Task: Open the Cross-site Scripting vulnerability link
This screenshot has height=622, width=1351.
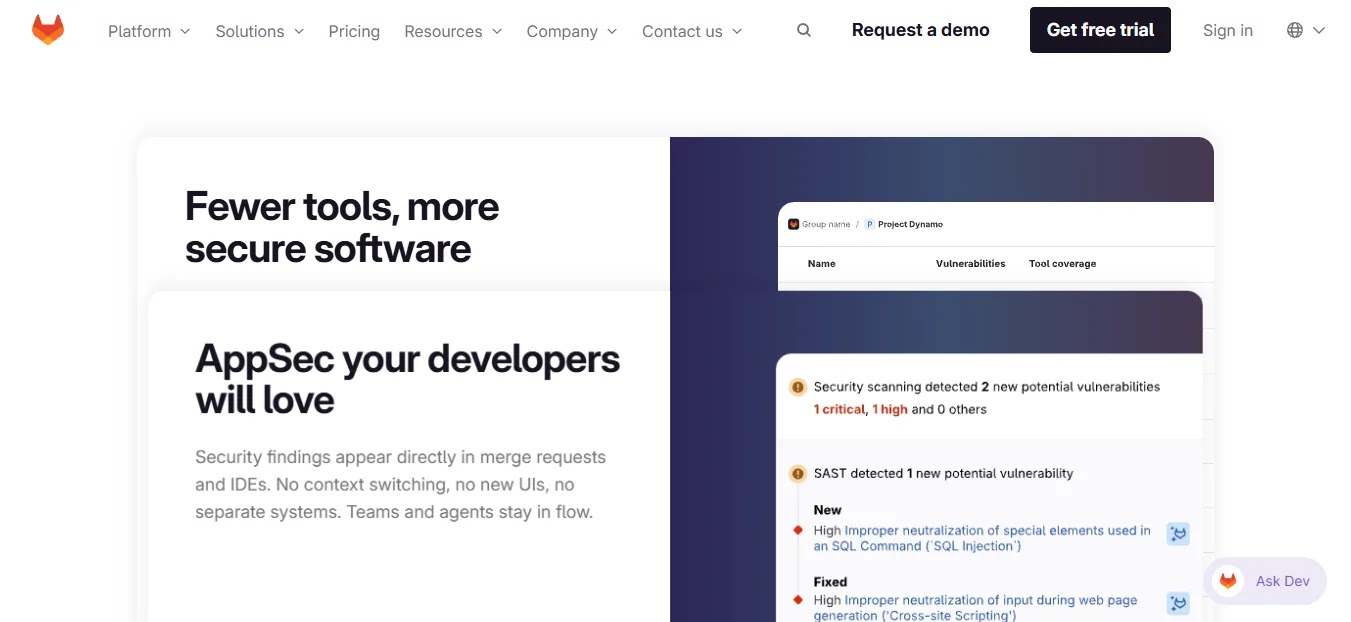Action: click(975, 608)
